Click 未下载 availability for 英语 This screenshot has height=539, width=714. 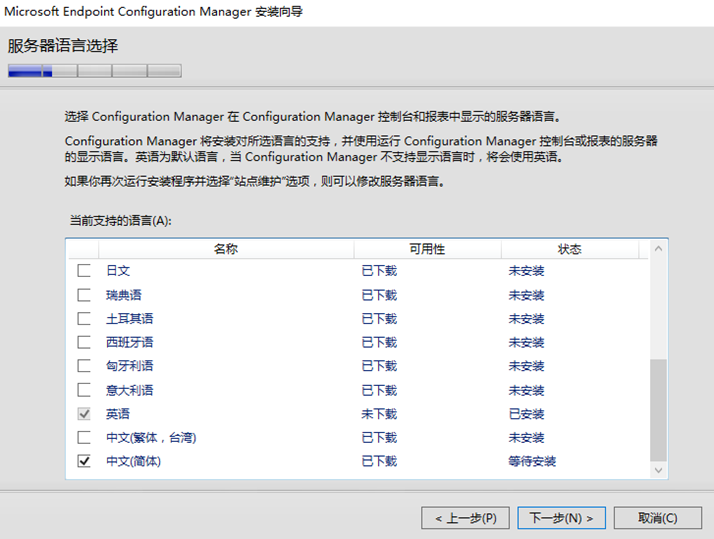point(379,414)
